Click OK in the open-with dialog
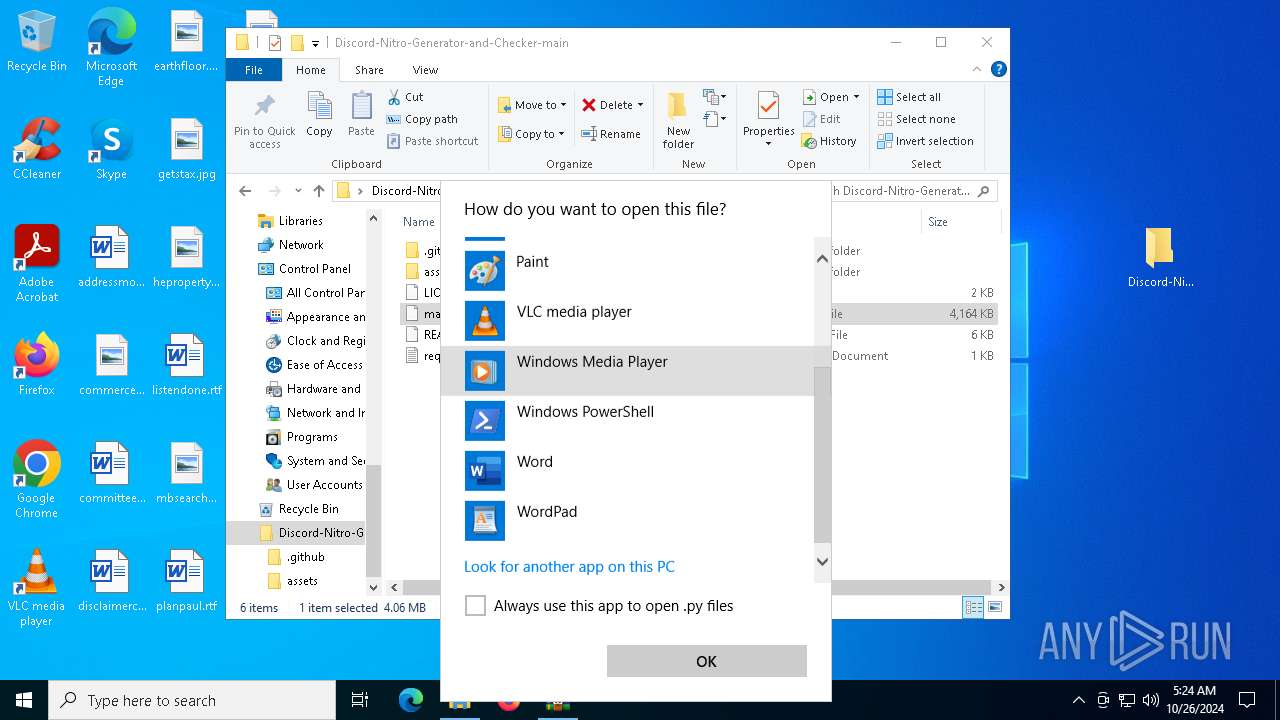 point(706,661)
